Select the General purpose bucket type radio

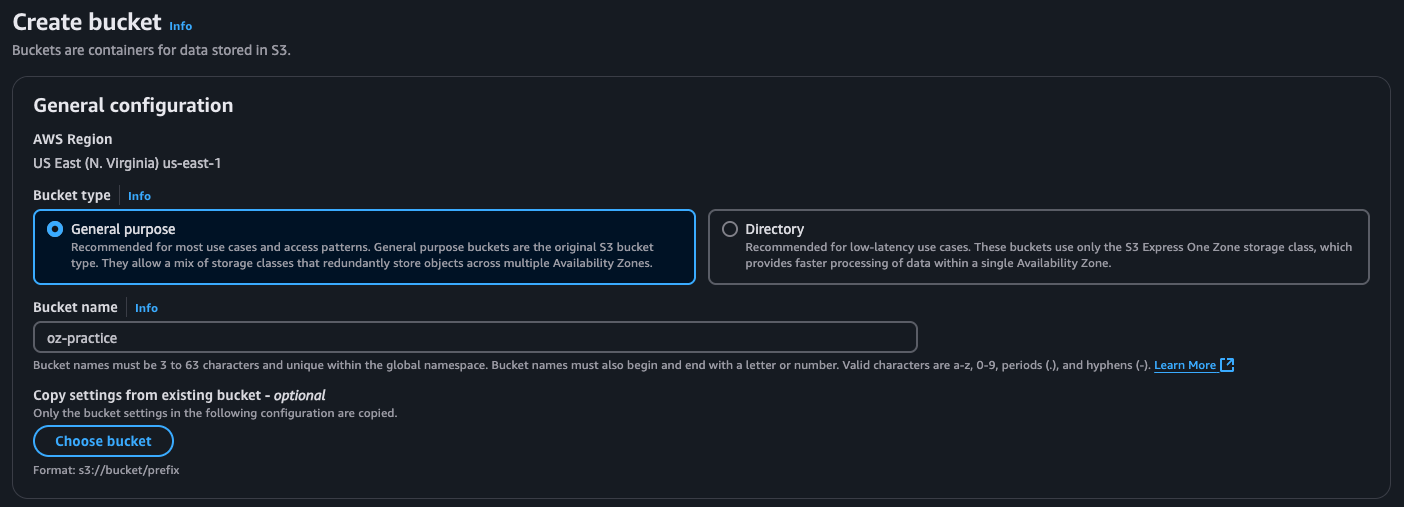point(55,229)
